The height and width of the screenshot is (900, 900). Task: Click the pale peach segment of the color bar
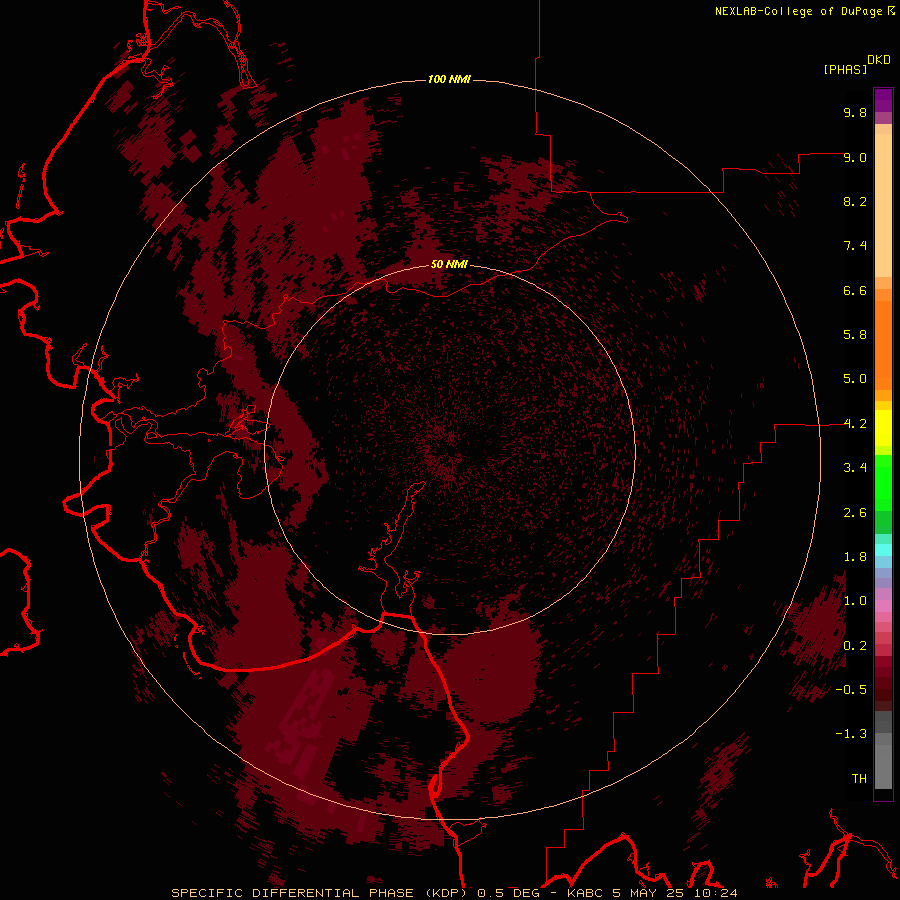click(x=883, y=205)
